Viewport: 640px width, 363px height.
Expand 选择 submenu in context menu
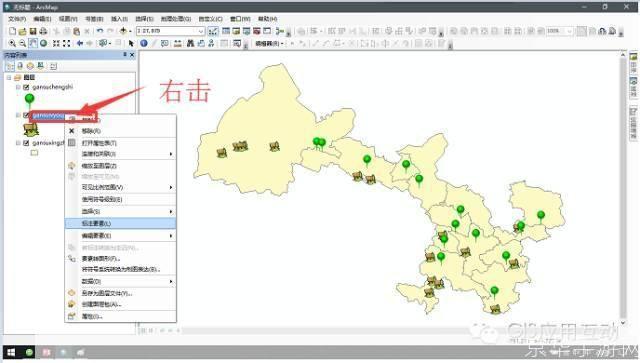[120, 212]
